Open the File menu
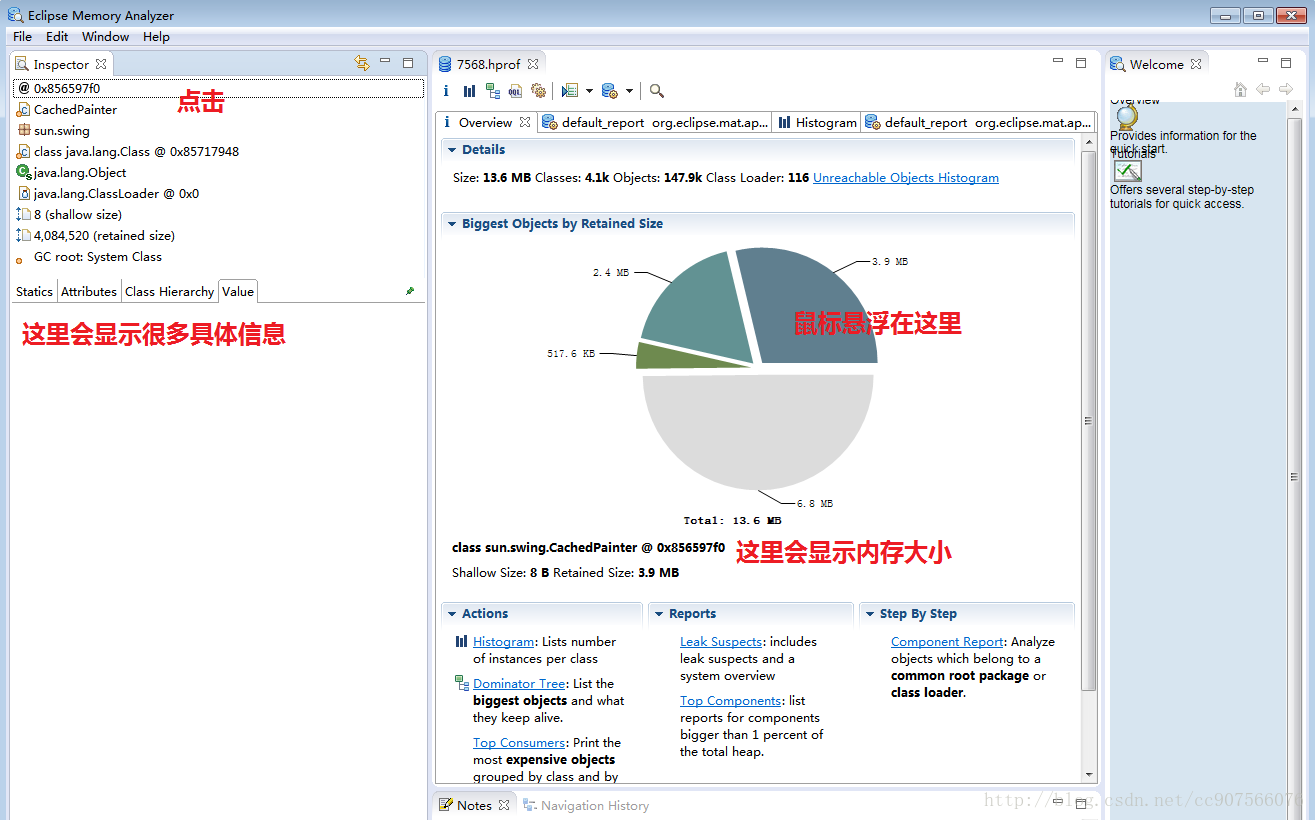This screenshot has width=1315, height=820. point(22,36)
